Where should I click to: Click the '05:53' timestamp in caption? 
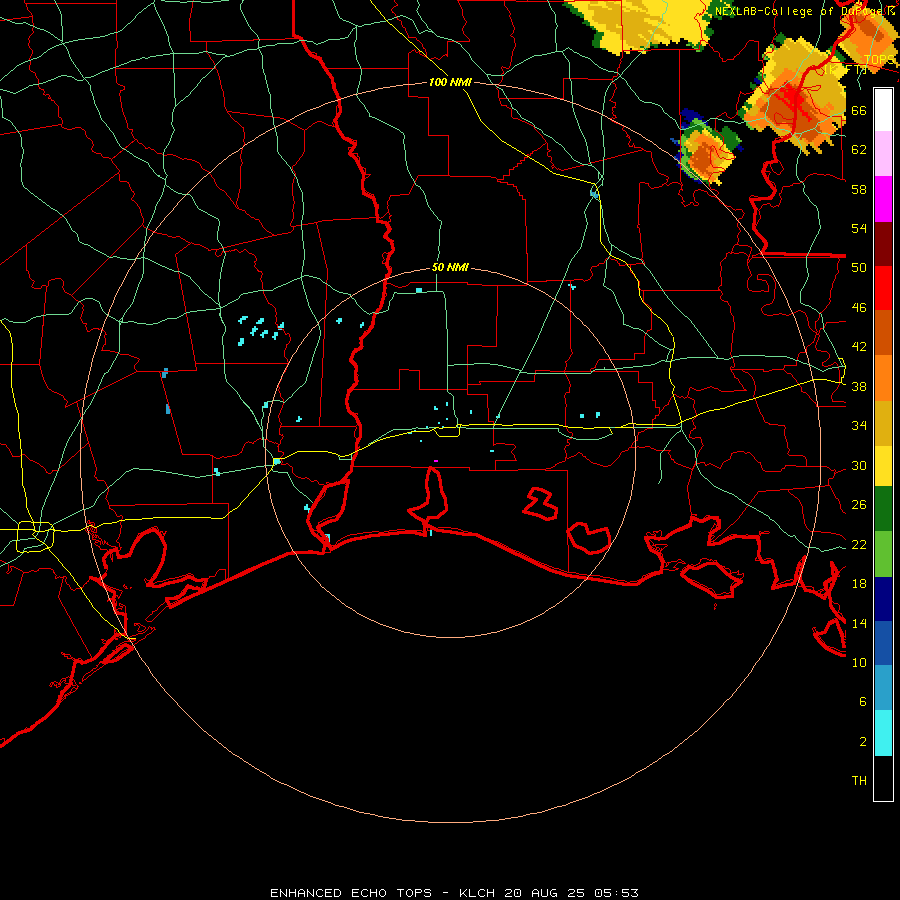tap(616, 893)
